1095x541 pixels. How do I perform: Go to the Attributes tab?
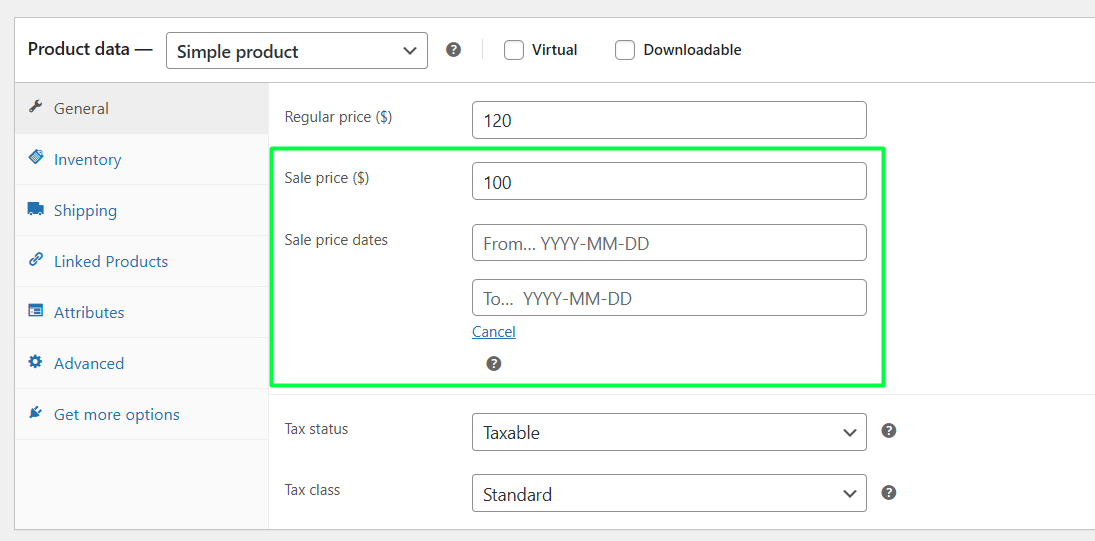coord(142,312)
